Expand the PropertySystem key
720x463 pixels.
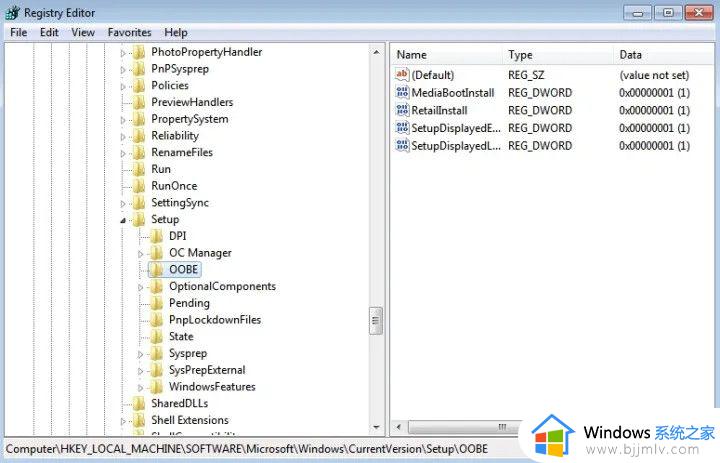coord(123,120)
